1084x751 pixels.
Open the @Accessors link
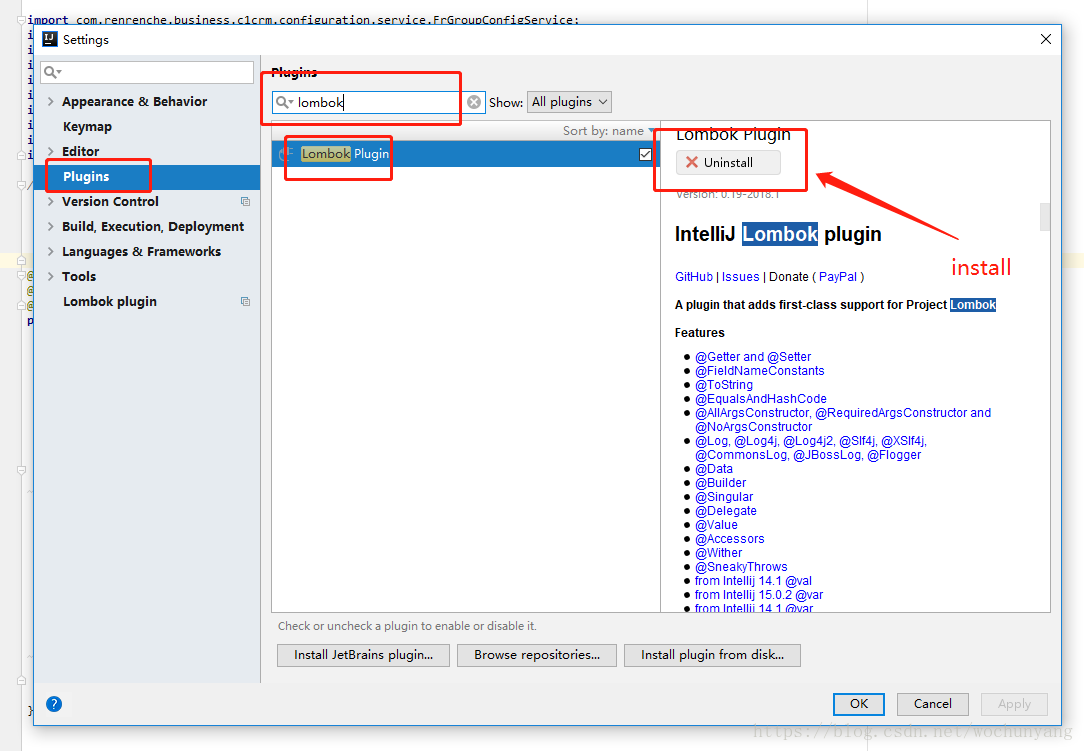(x=729, y=539)
